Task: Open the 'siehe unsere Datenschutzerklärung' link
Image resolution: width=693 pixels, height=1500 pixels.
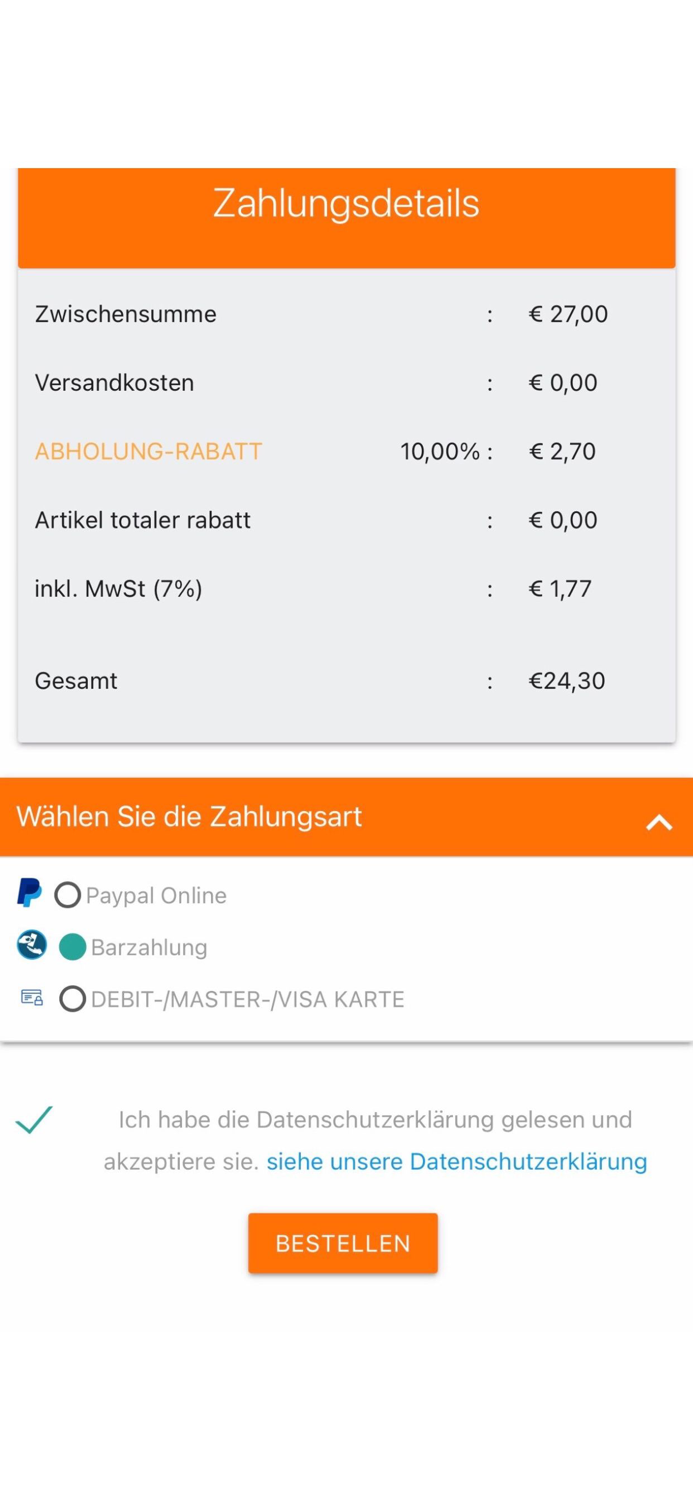Action: pos(456,1162)
